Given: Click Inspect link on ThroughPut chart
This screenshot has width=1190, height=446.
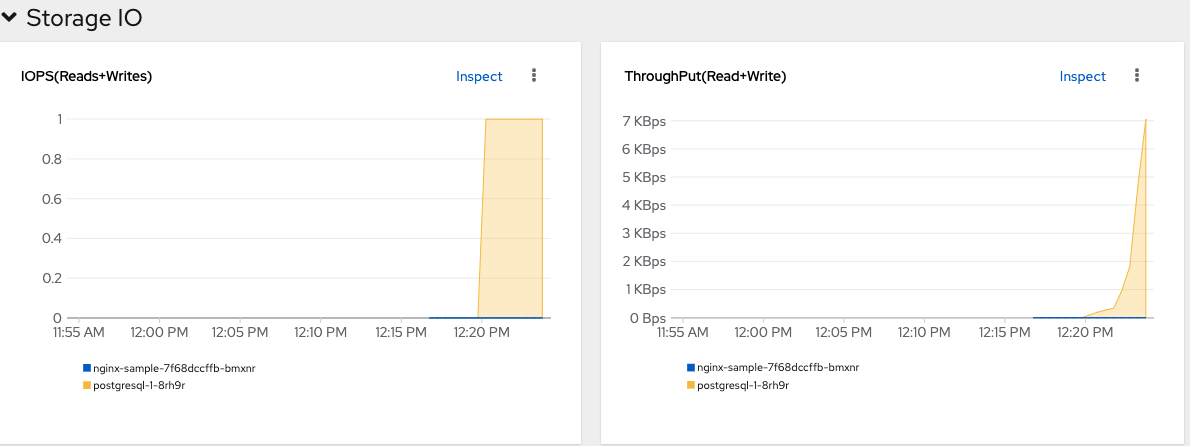Looking at the screenshot, I should (x=1082, y=76).
